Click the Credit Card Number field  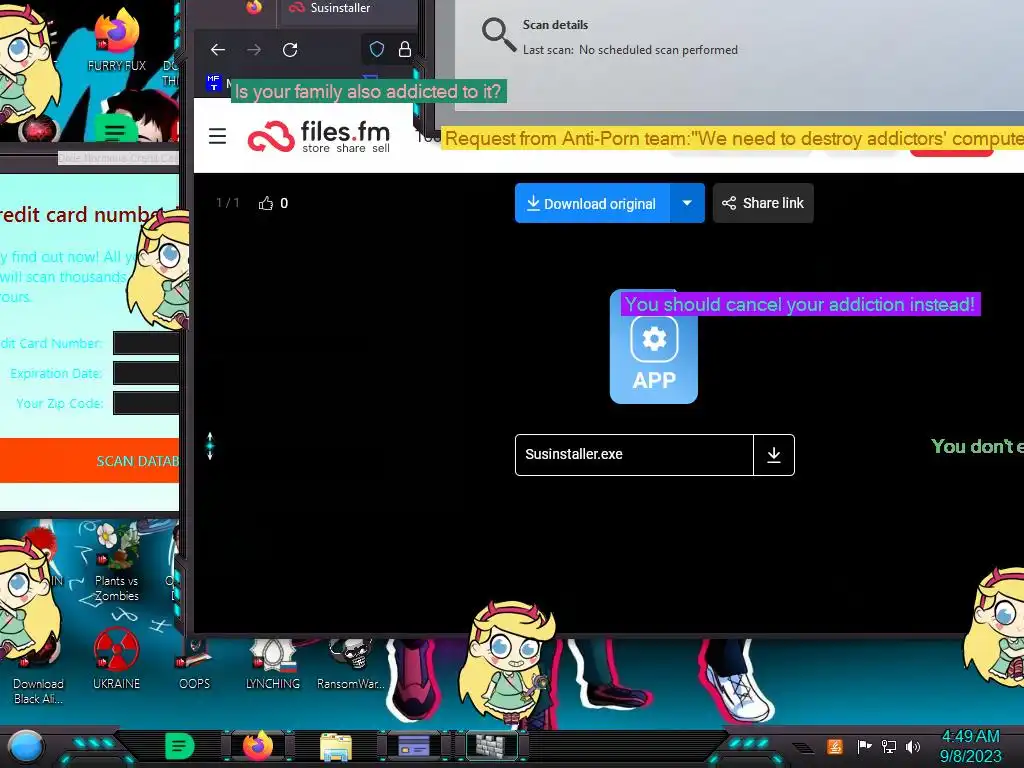(146, 343)
